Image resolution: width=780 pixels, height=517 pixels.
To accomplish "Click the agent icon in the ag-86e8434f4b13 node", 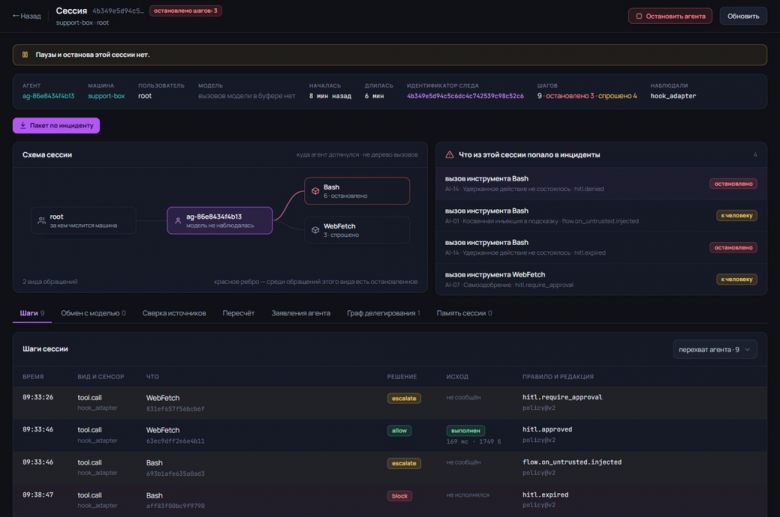I will click(x=178, y=220).
